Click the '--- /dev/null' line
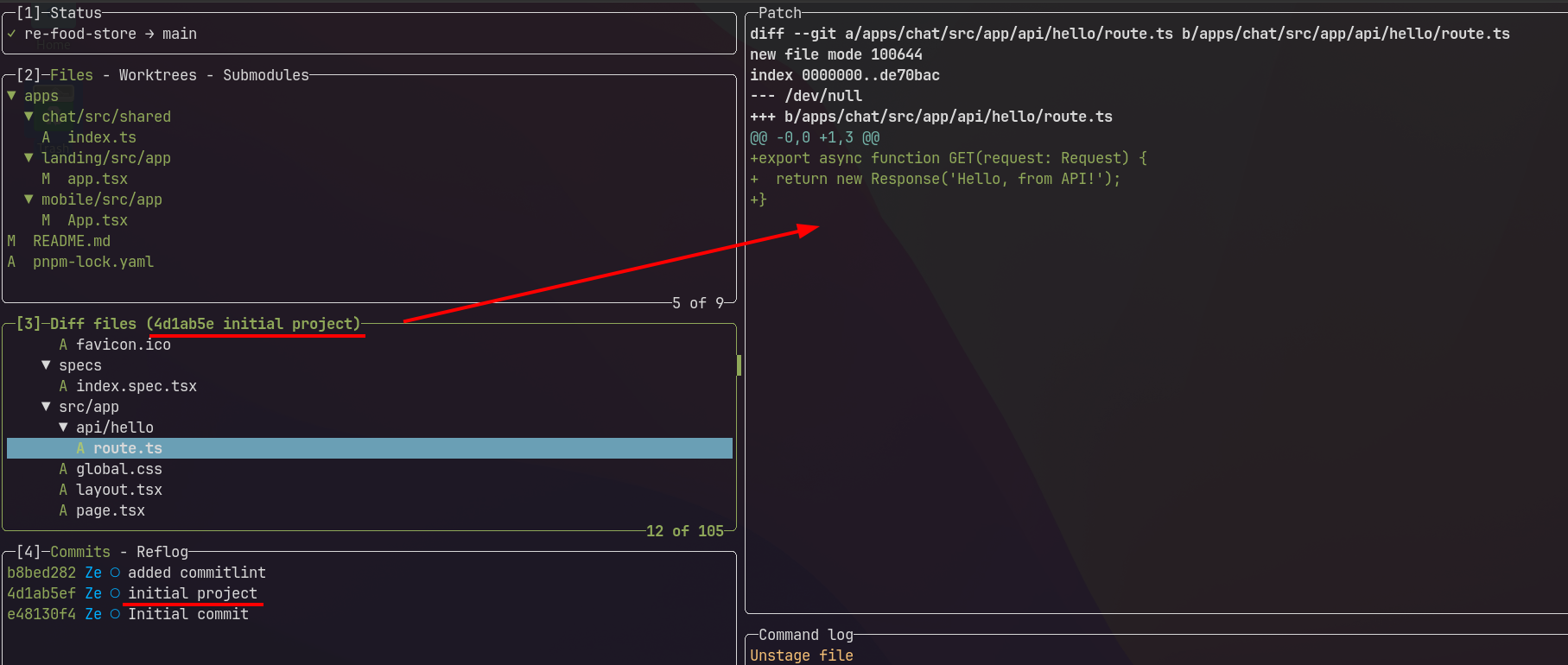Viewport: 1568px width, 665px height. [x=806, y=96]
